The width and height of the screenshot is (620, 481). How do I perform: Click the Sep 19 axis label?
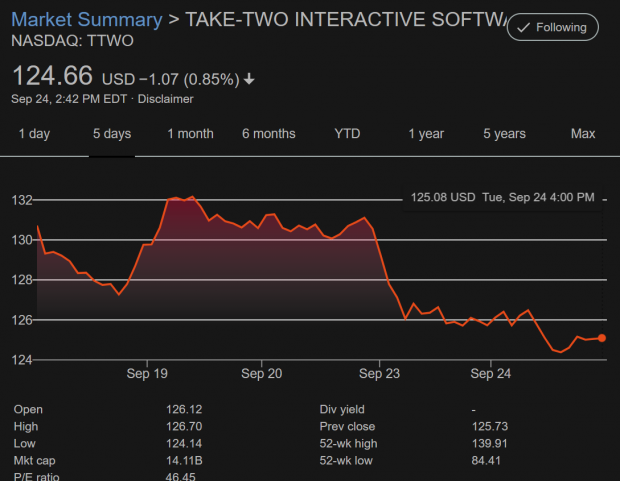[147, 373]
